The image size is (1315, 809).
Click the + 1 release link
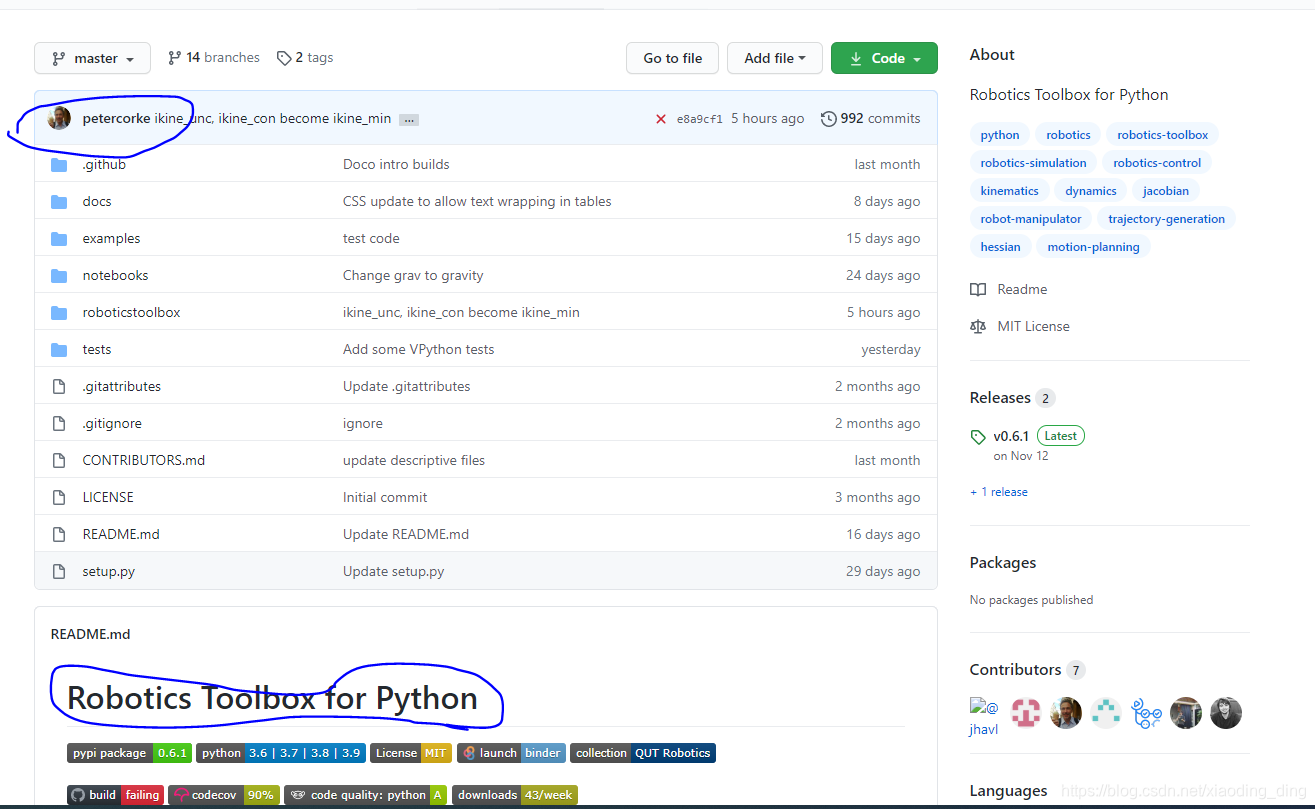coord(998,491)
